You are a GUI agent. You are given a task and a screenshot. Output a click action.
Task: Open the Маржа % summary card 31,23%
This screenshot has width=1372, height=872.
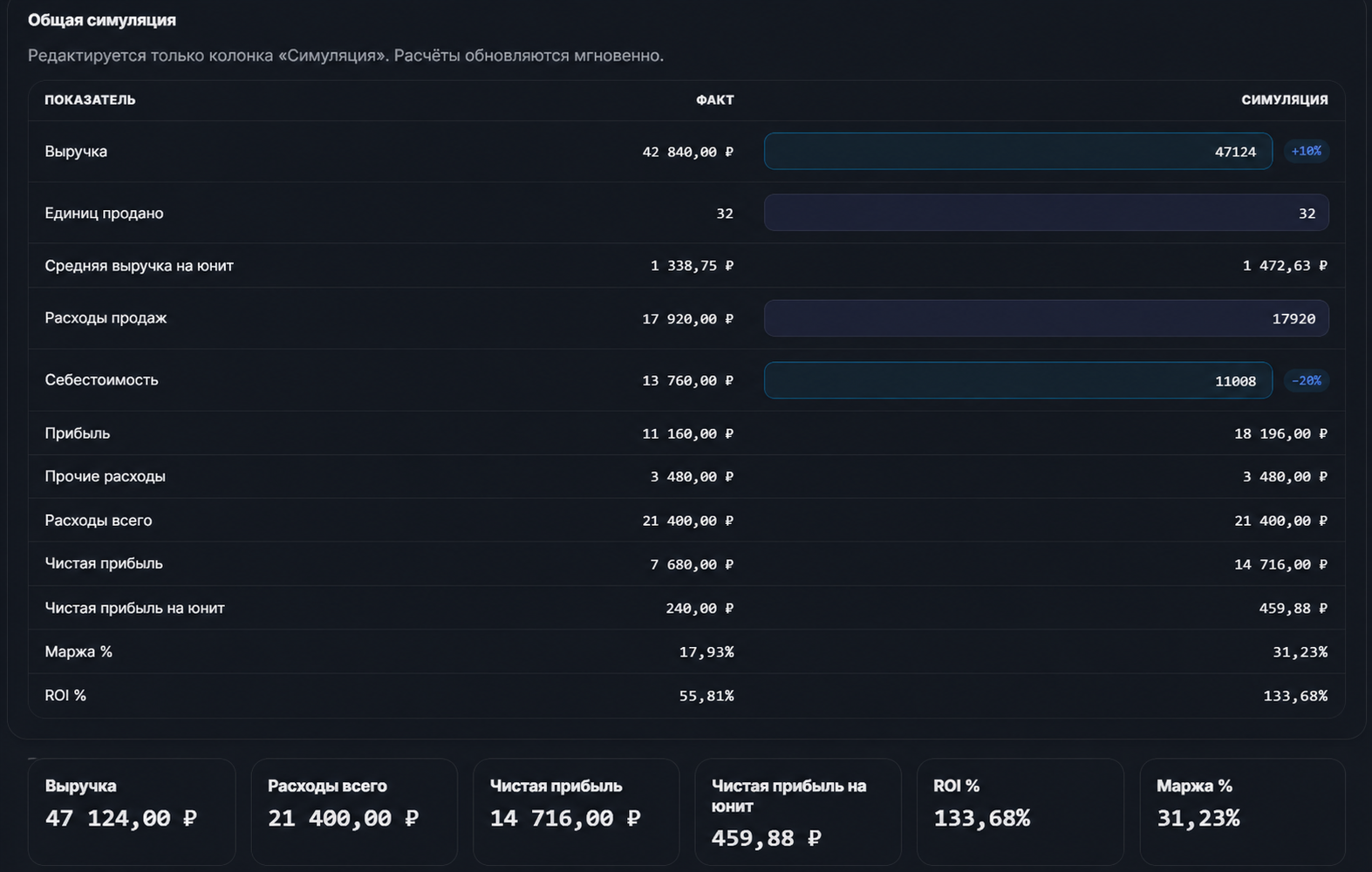tap(1243, 812)
